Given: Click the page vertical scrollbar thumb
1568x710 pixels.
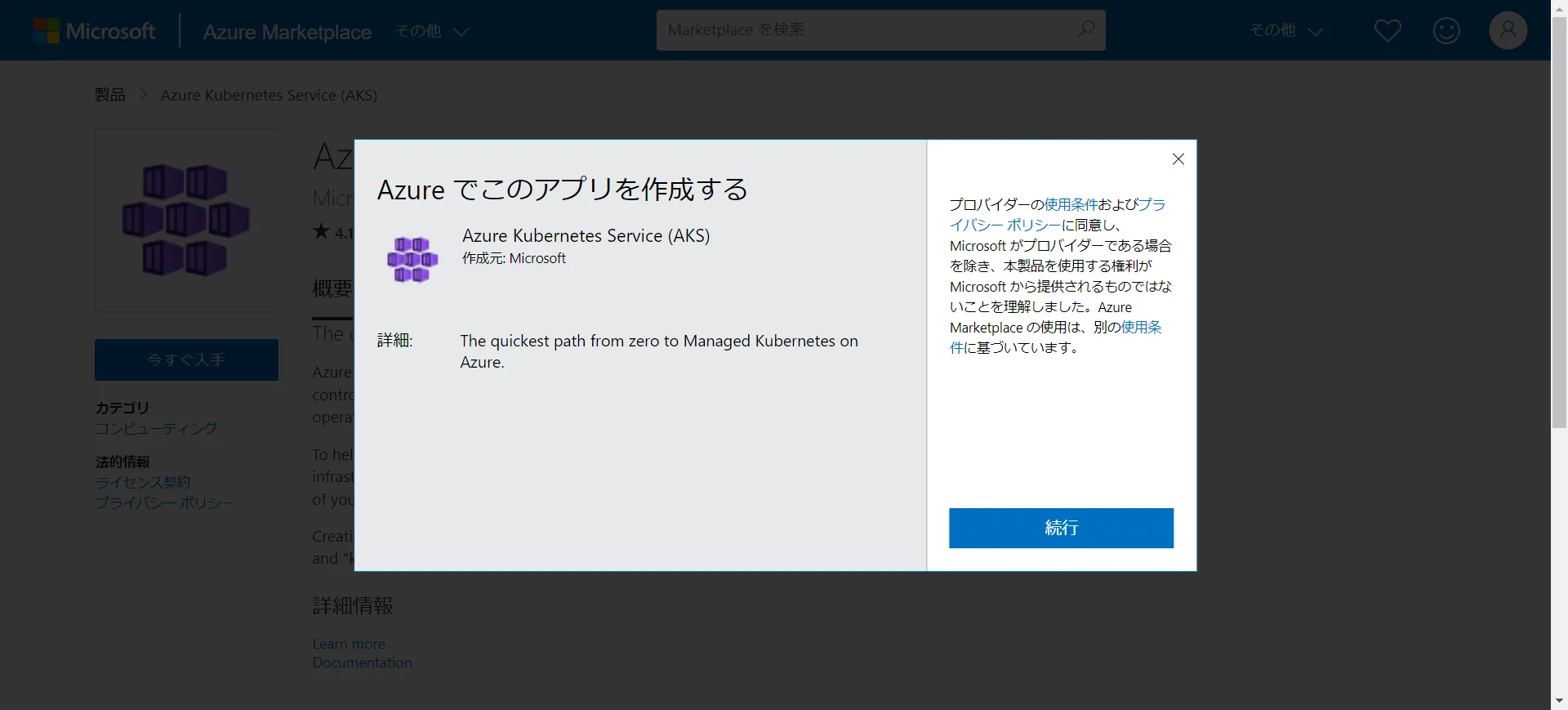Looking at the screenshot, I should (x=1559, y=221).
